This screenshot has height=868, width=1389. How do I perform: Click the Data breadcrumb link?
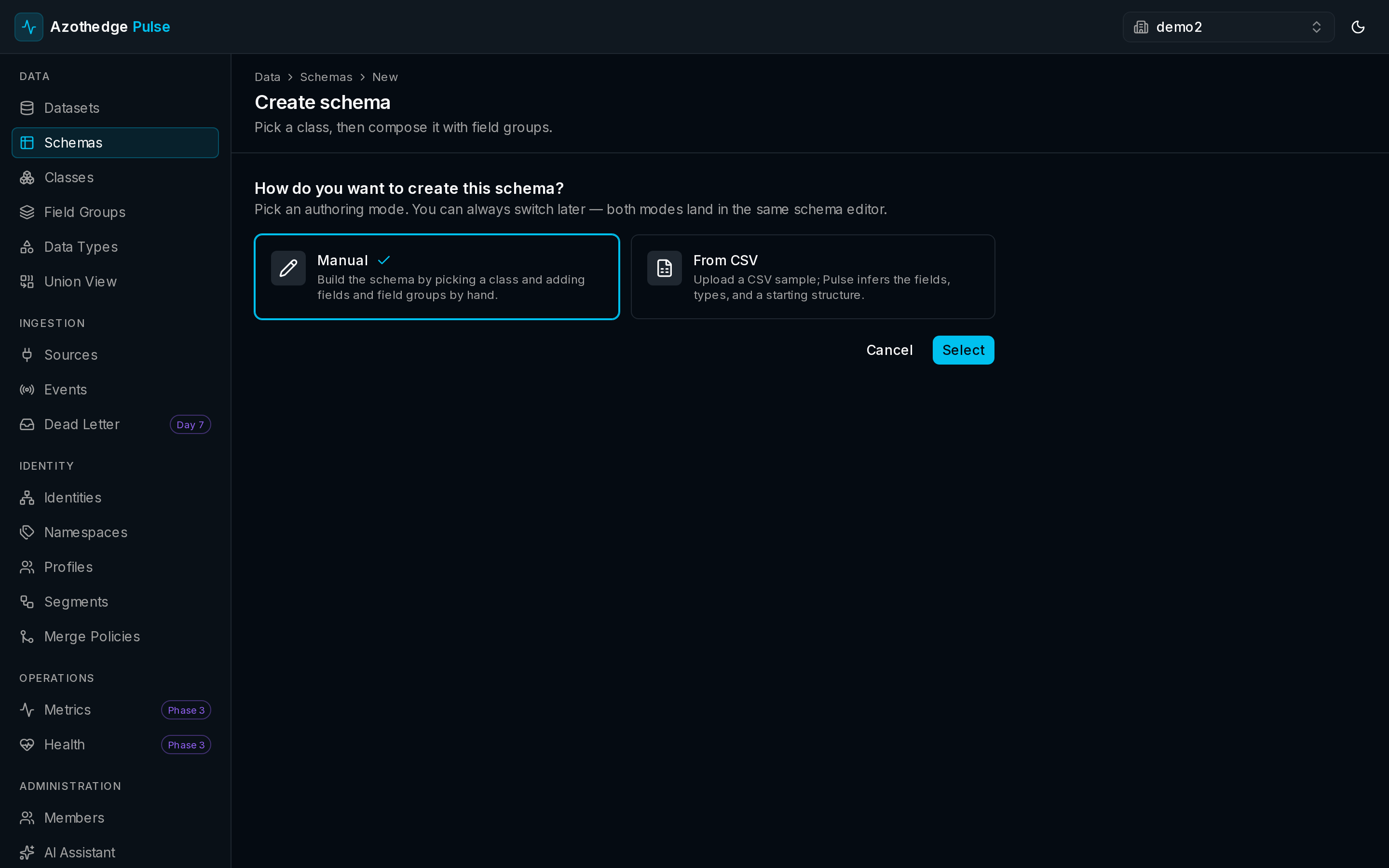point(268,77)
